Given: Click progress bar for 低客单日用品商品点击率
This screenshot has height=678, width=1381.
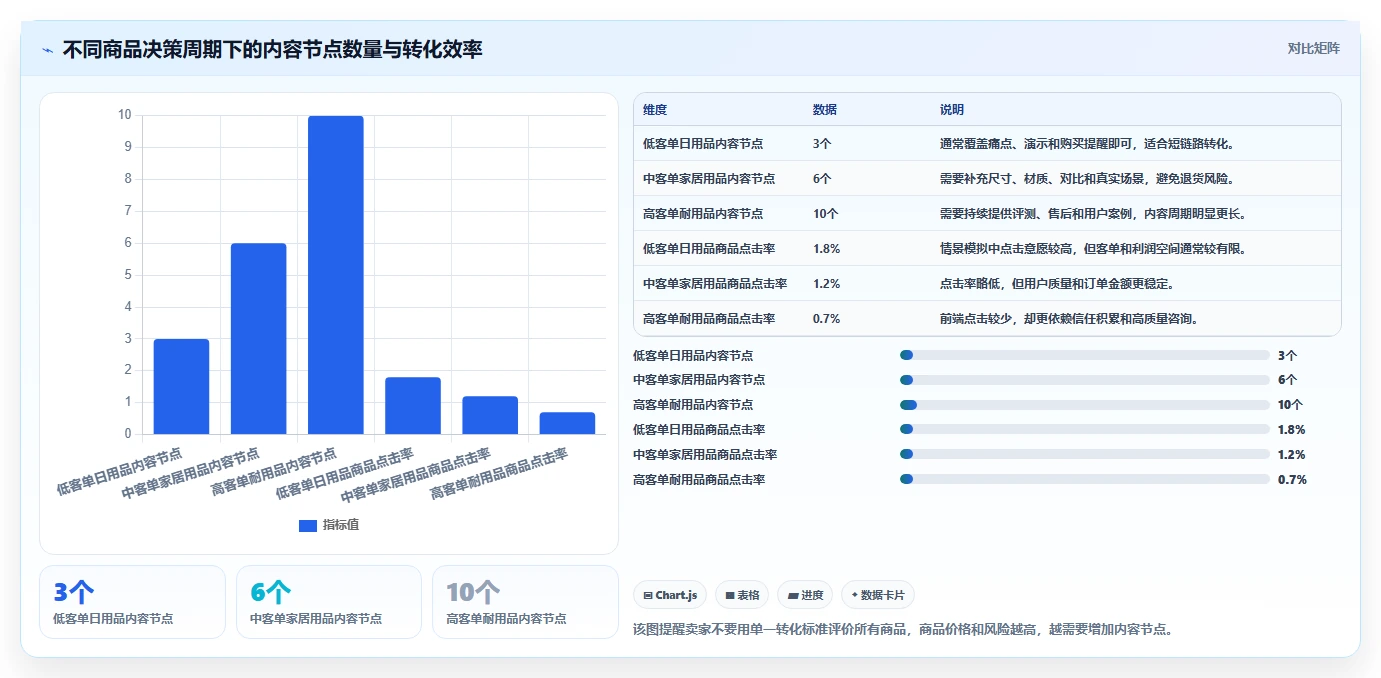Looking at the screenshot, I should click(x=1085, y=430).
